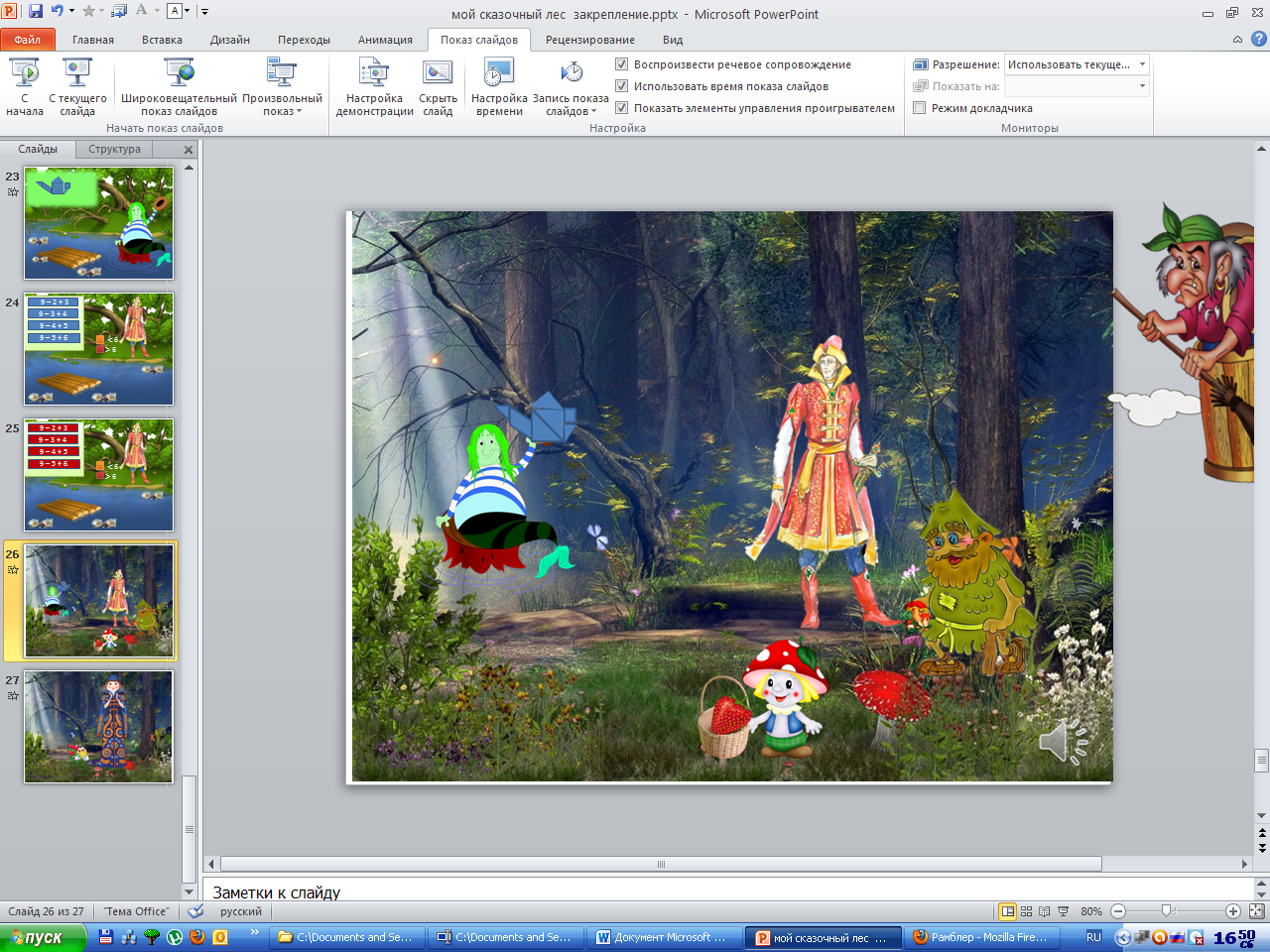This screenshot has width=1270, height=952.
Task: Open Разрешение resolution combo box
Action: click(x=1077, y=64)
